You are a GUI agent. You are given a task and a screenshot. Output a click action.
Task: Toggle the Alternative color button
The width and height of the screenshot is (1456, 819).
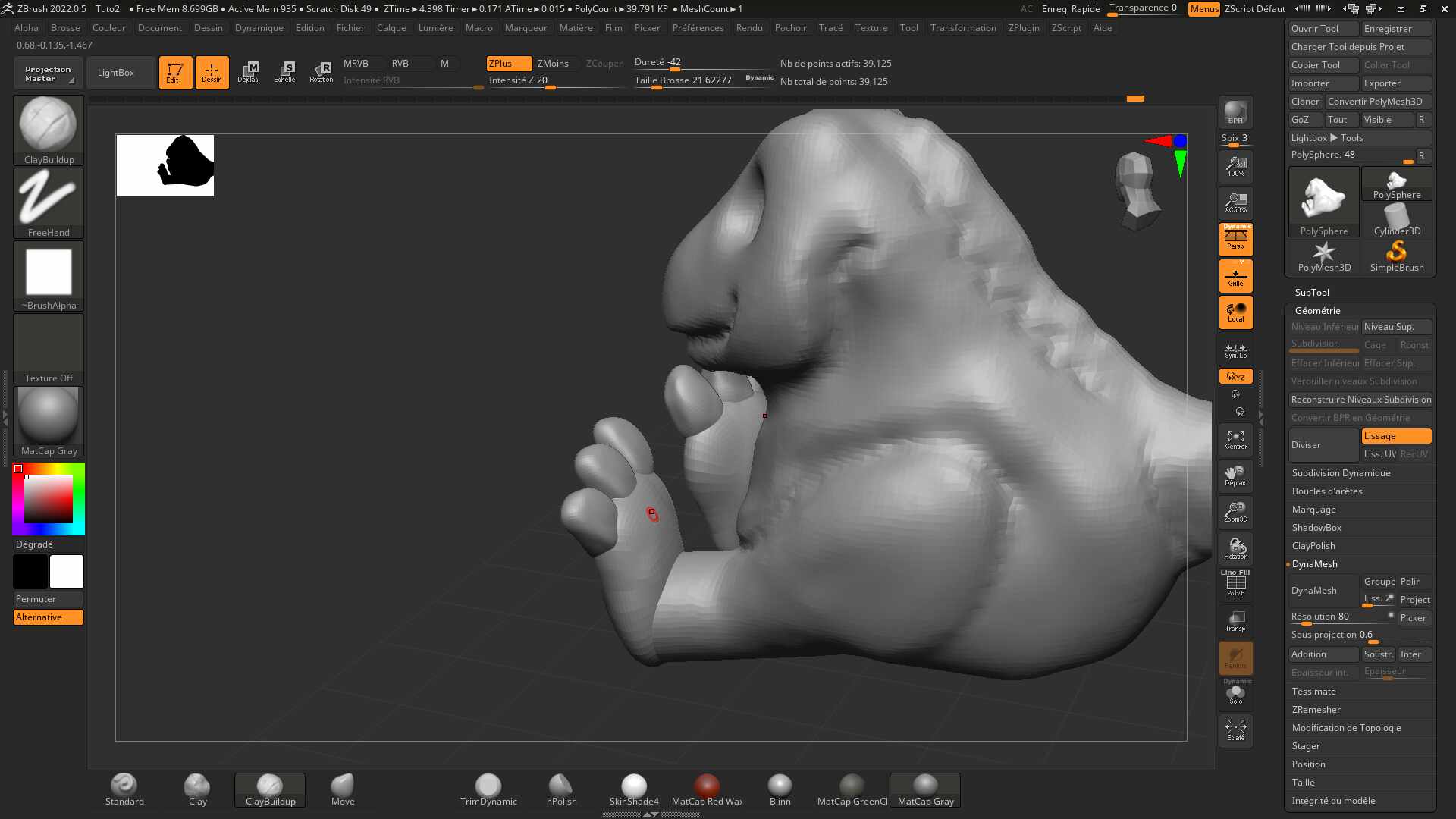coord(48,617)
